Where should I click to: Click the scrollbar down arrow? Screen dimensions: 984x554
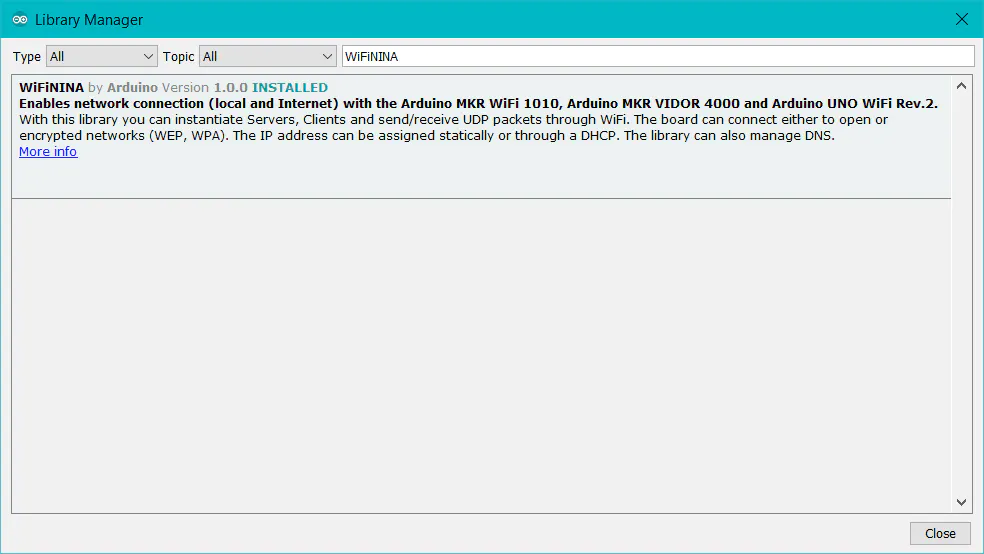click(x=961, y=502)
